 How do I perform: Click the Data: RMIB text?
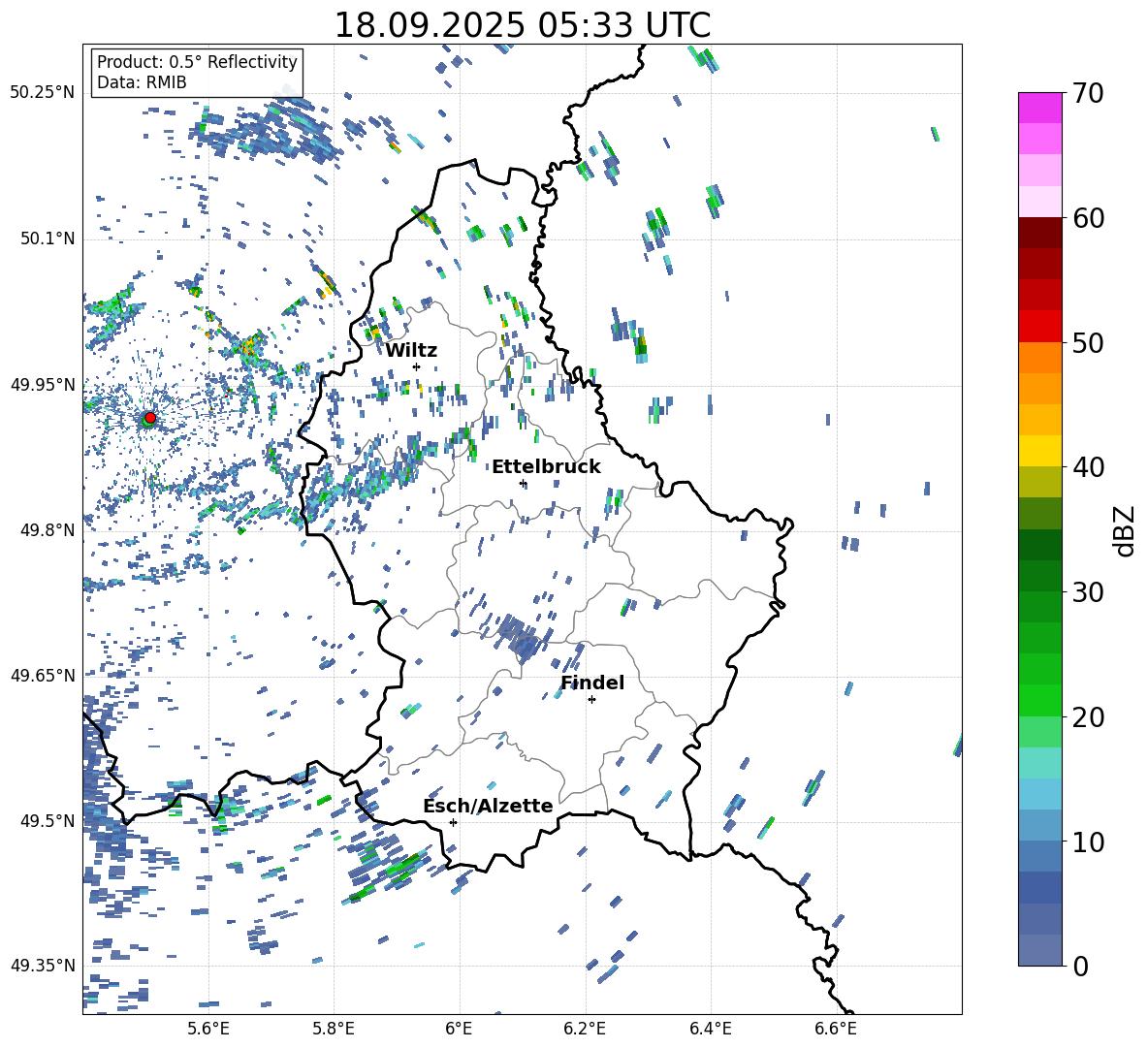tap(142, 82)
